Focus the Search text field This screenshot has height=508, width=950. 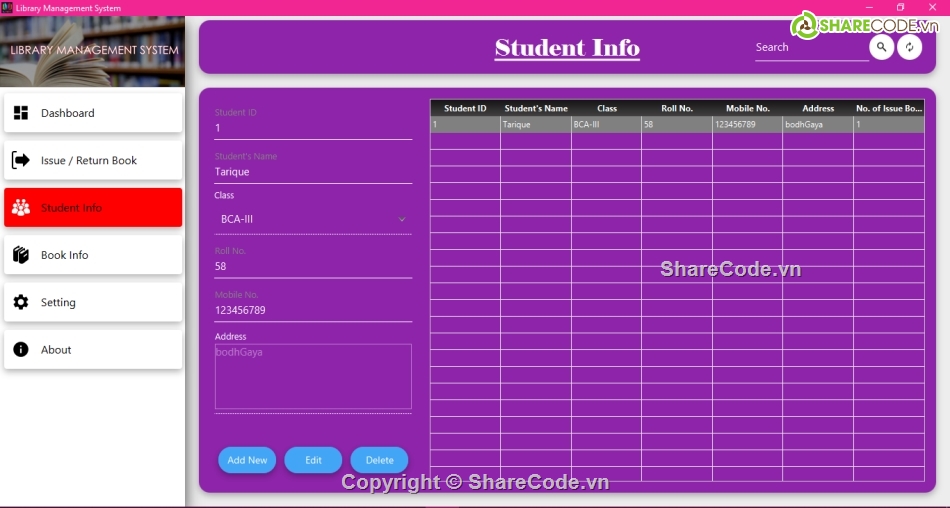(x=809, y=48)
